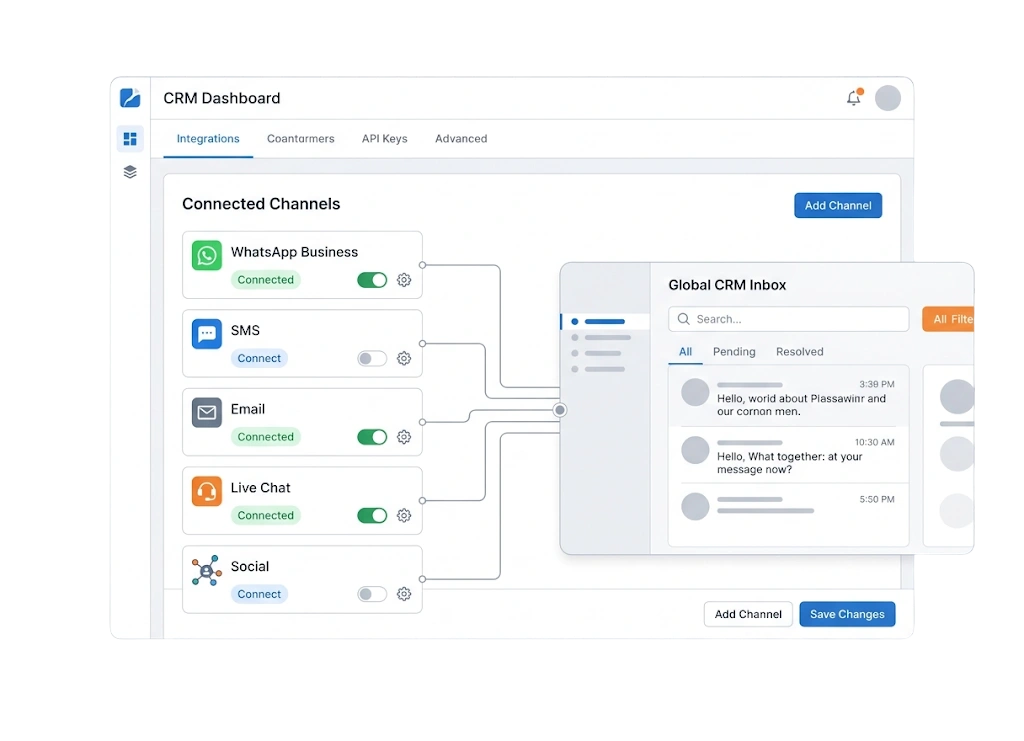Switch off the Live Chat toggle
1024x741 pixels.
pyautogui.click(x=372, y=515)
